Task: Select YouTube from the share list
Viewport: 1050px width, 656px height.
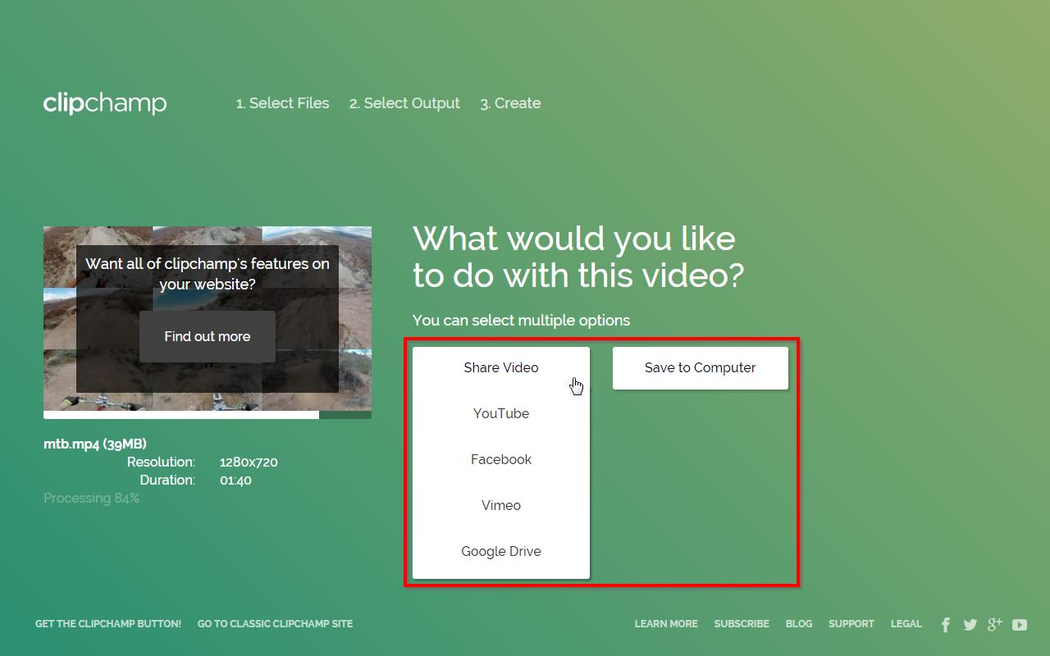Action: 501,414
